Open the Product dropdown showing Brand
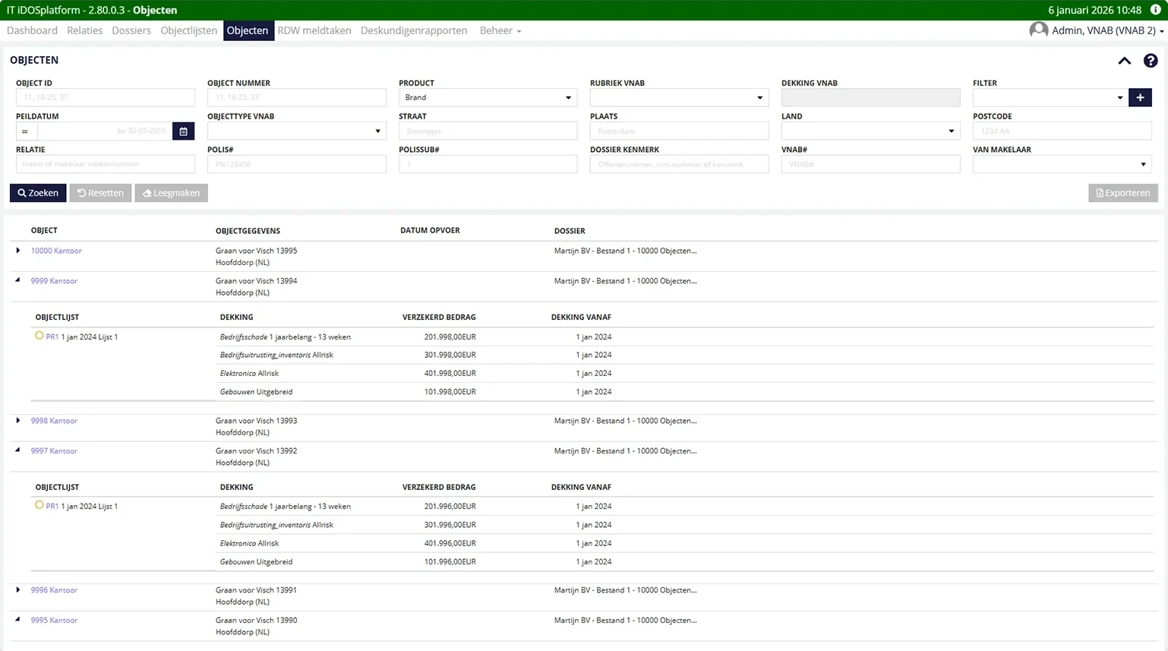The image size is (1168, 651). pos(487,98)
